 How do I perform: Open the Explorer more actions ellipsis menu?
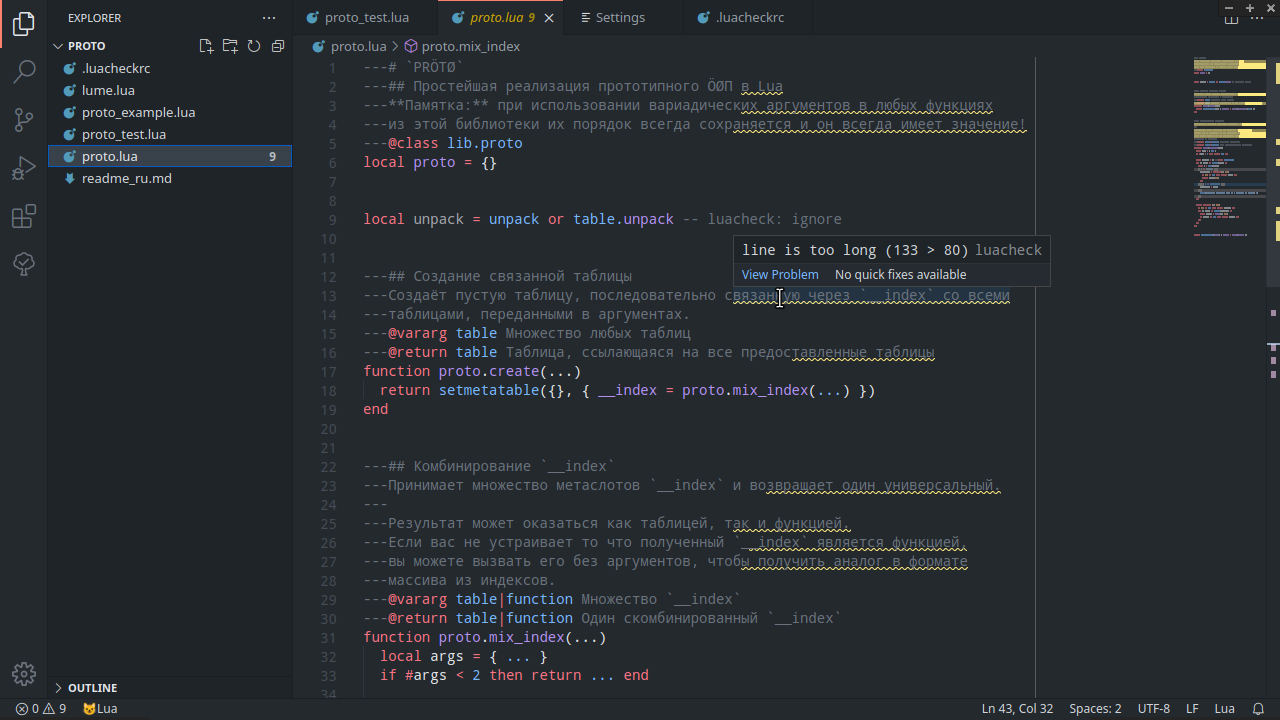pos(268,17)
